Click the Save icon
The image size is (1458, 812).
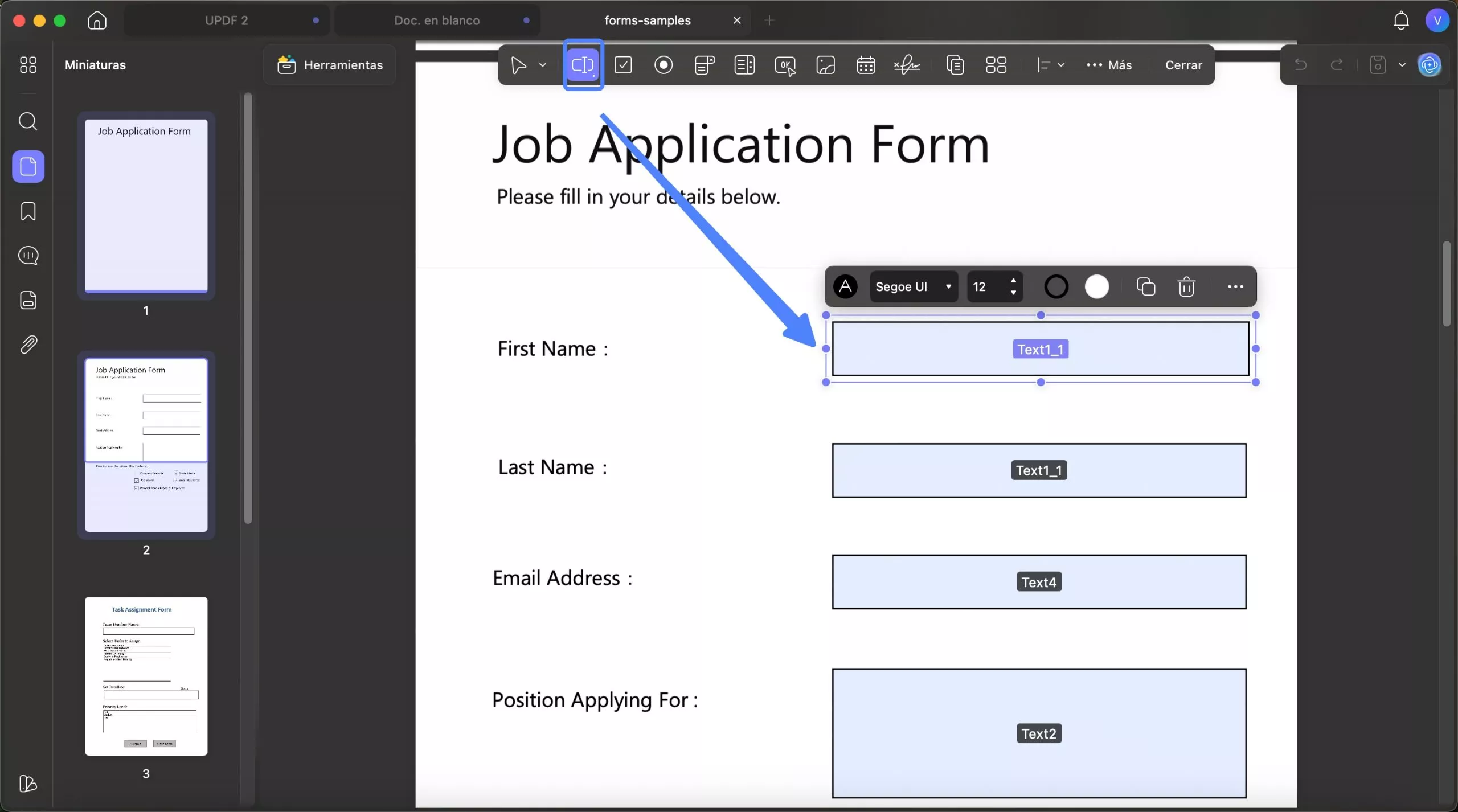tap(1378, 65)
